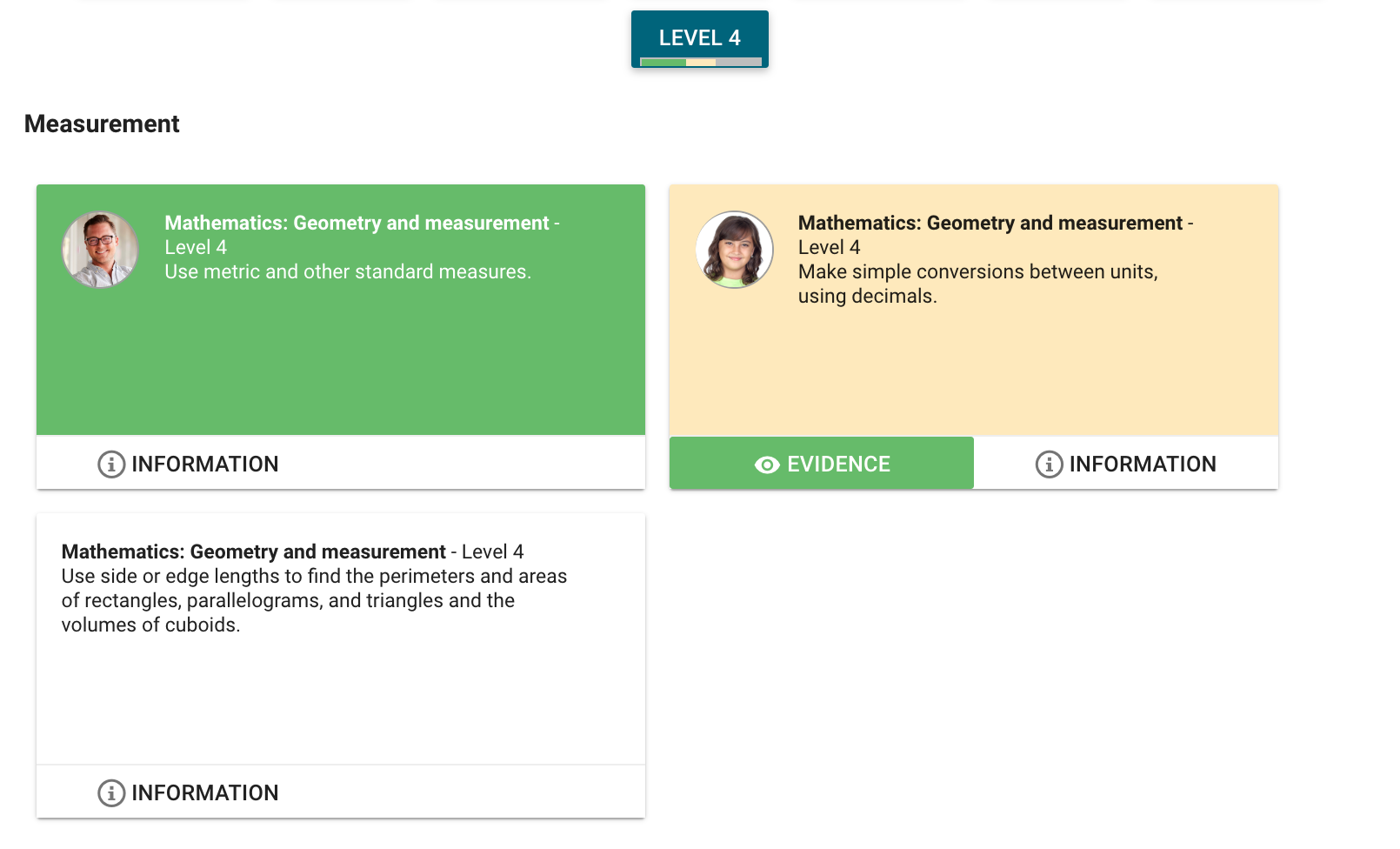Click the girl's avatar on the yellow card
The height and width of the screenshot is (849, 1400).
tap(734, 251)
